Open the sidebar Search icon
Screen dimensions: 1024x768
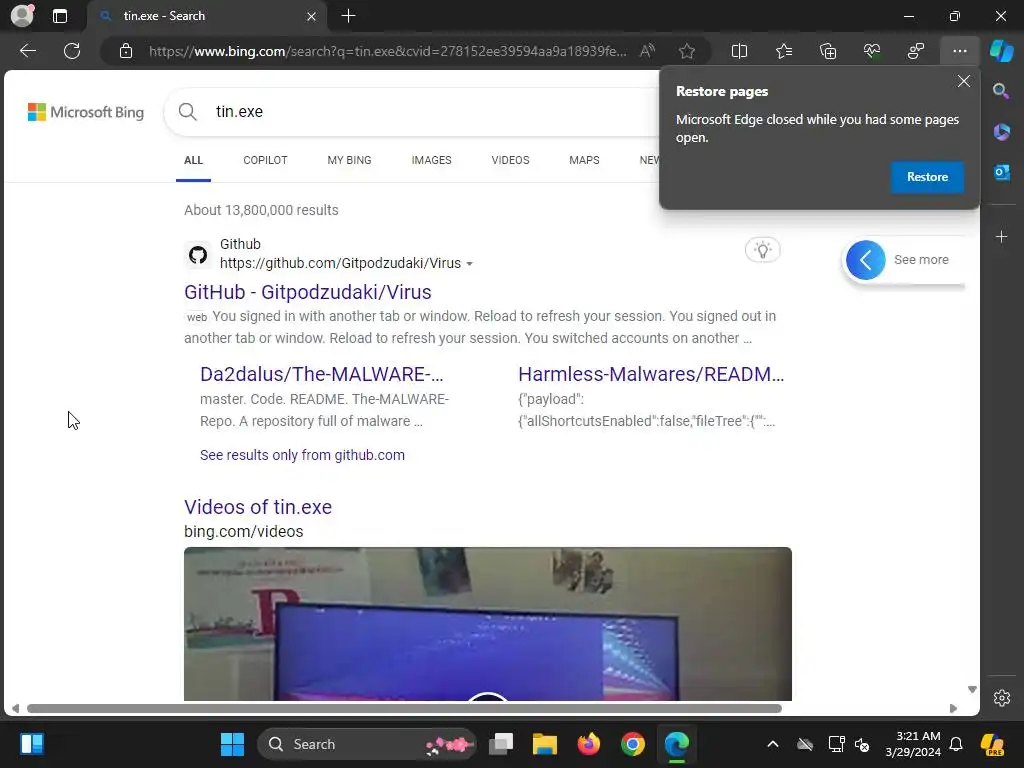tap(1002, 91)
